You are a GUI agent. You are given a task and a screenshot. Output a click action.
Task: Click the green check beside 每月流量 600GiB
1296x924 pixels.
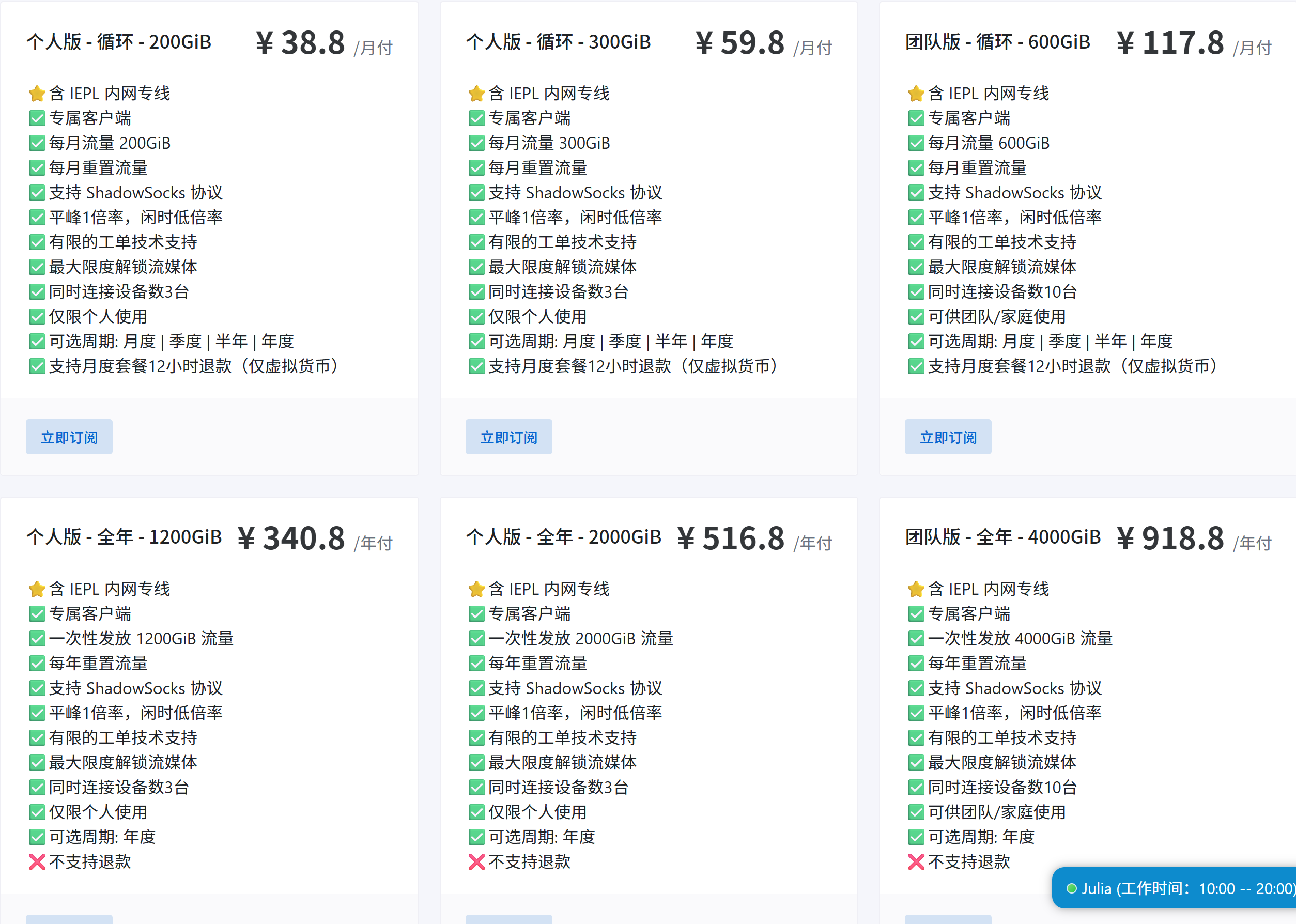coord(916,143)
